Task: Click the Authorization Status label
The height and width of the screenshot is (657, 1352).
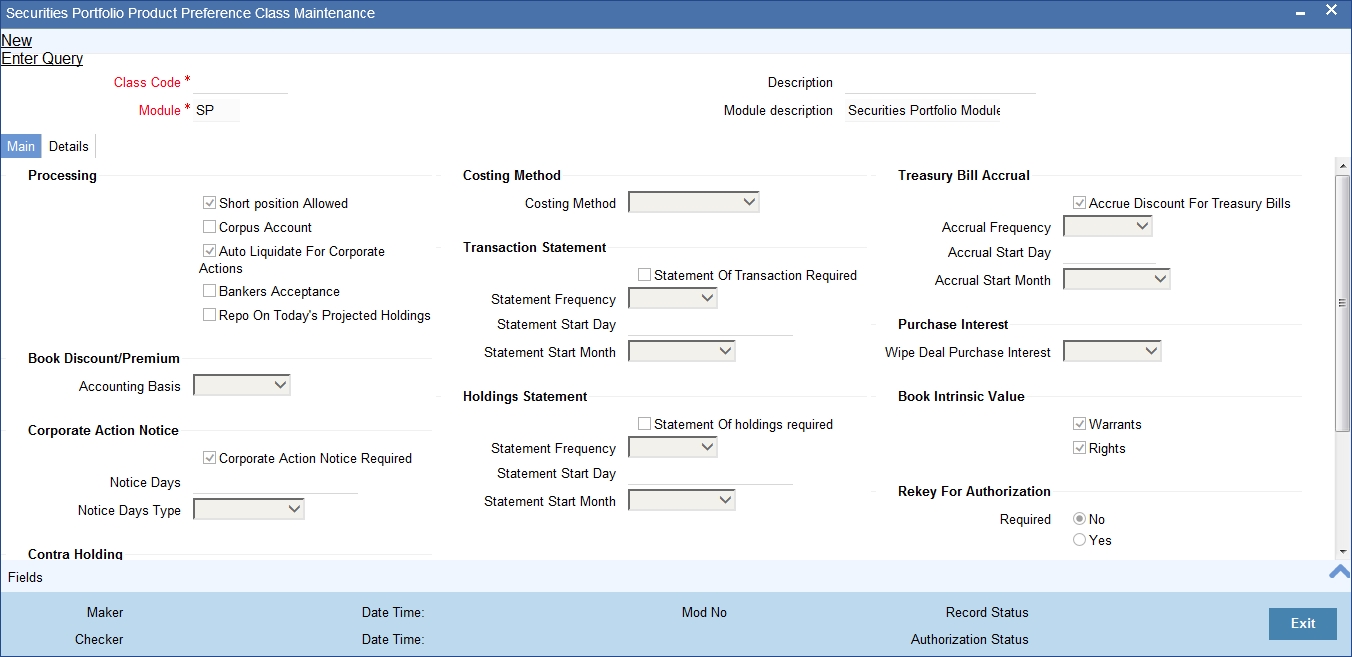Action: coord(969,639)
